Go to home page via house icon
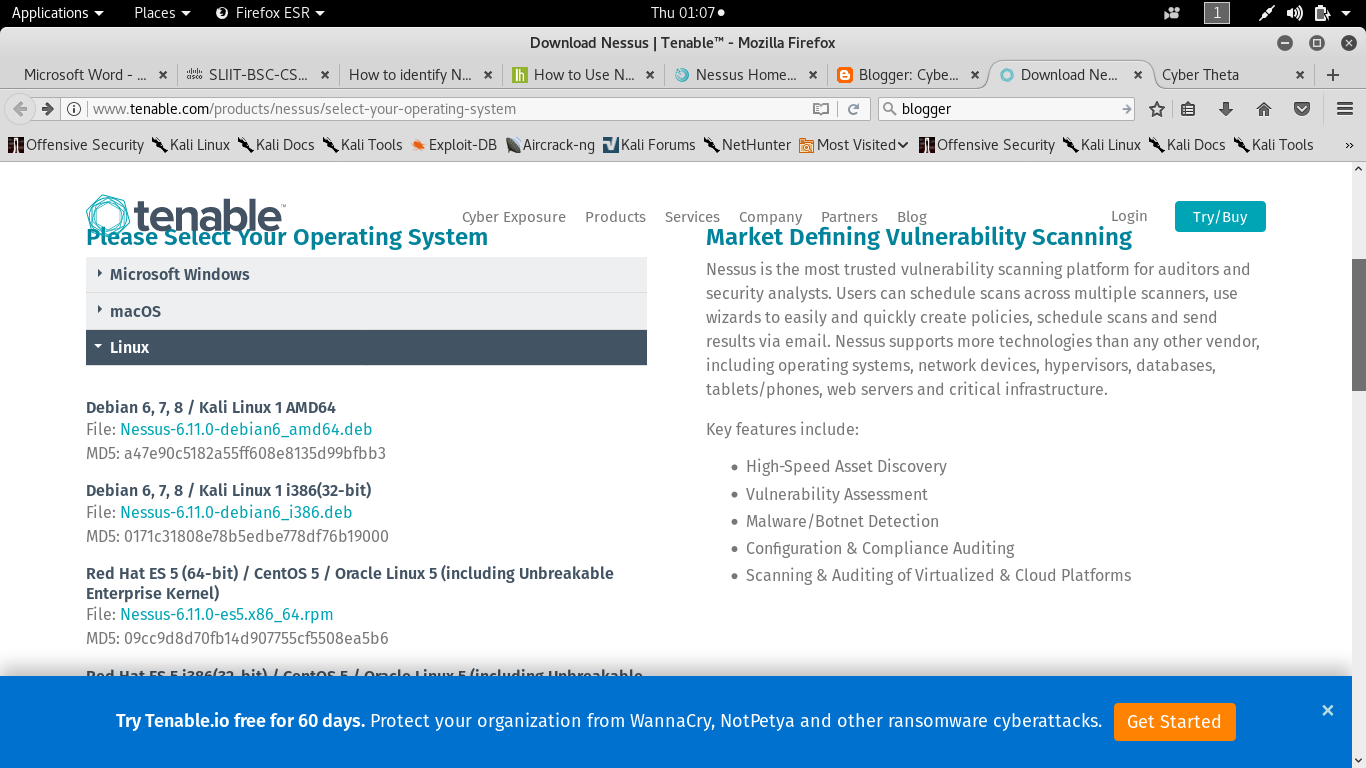The height and width of the screenshot is (768, 1366). click(x=1264, y=109)
